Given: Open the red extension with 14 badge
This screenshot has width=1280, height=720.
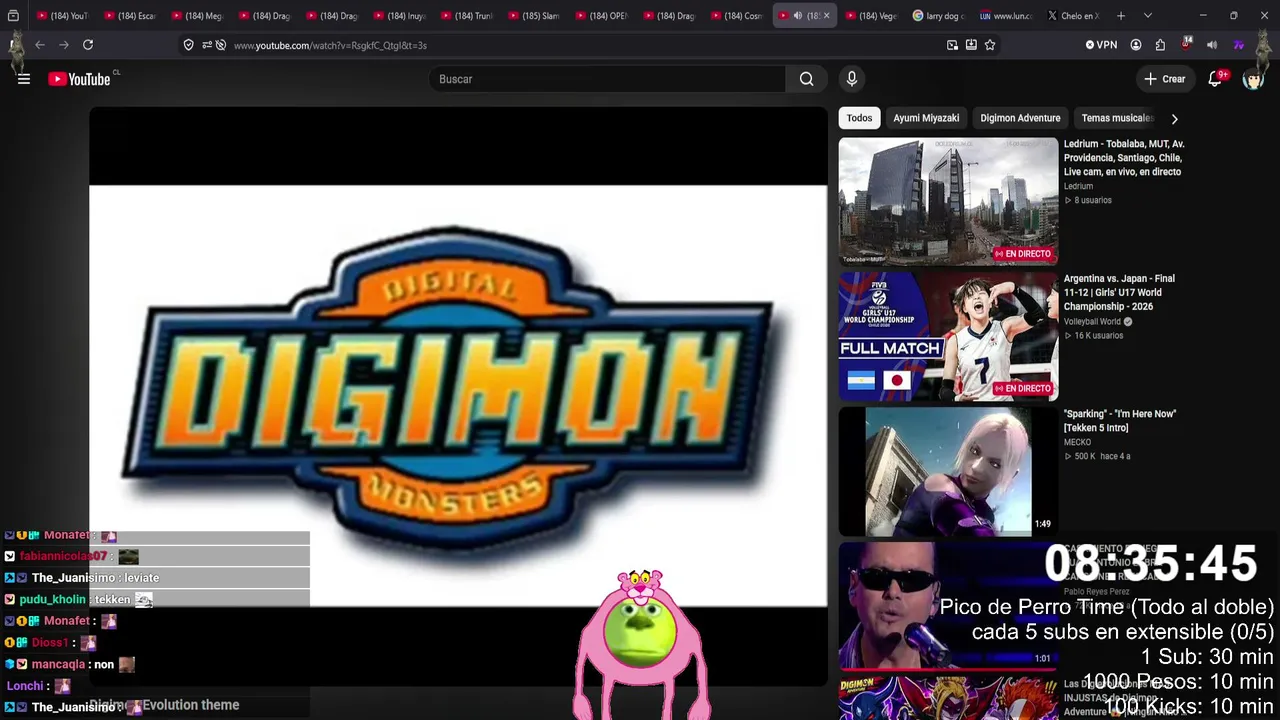Looking at the screenshot, I should tap(1186, 44).
